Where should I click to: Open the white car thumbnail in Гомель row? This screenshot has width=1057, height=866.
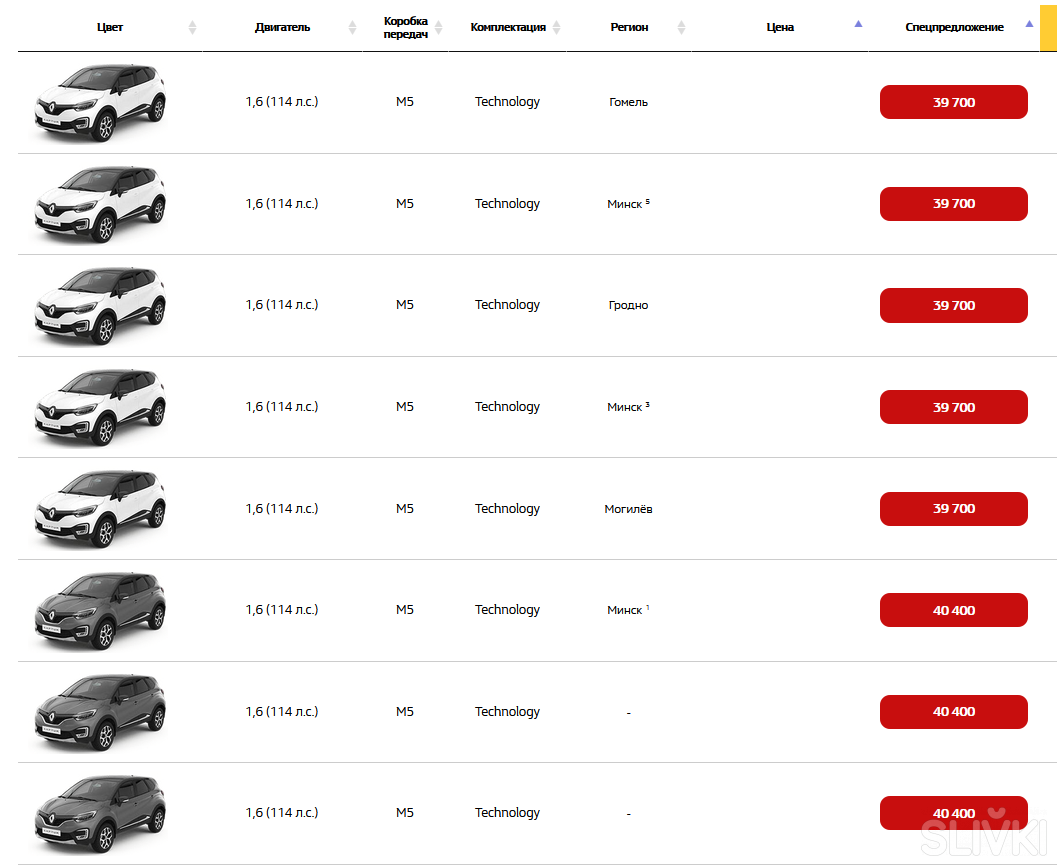100,102
